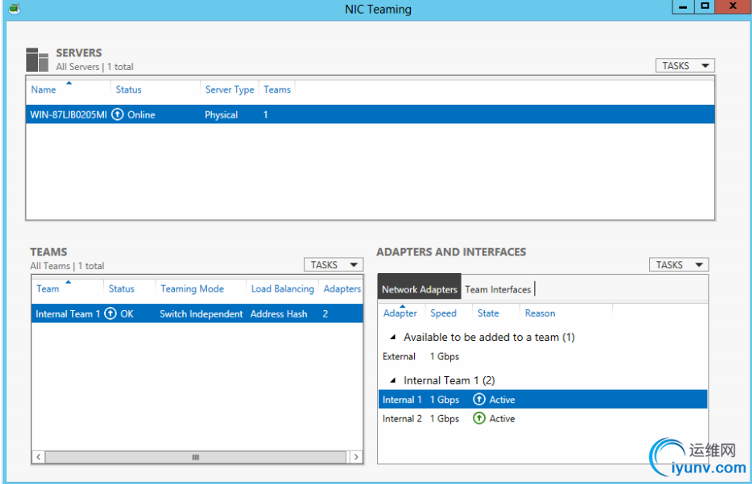Image resolution: width=752 pixels, height=484 pixels.
Task: Open the Servers TASKS dropdown
Action: click(684, 66)
